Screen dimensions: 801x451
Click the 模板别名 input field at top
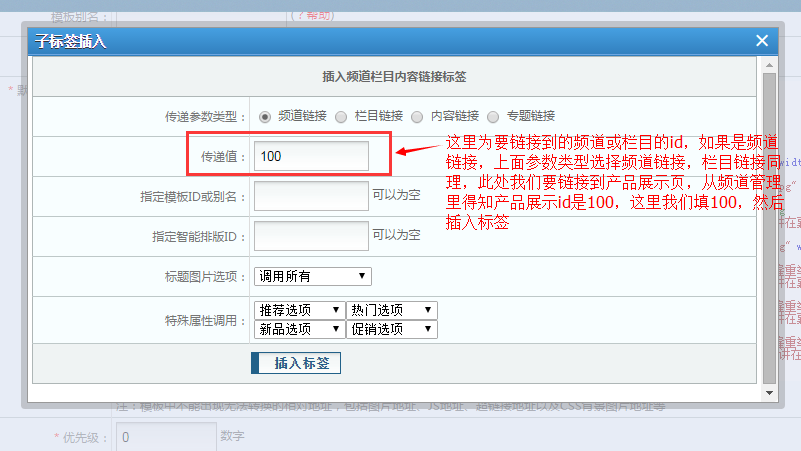pos(200,17)
